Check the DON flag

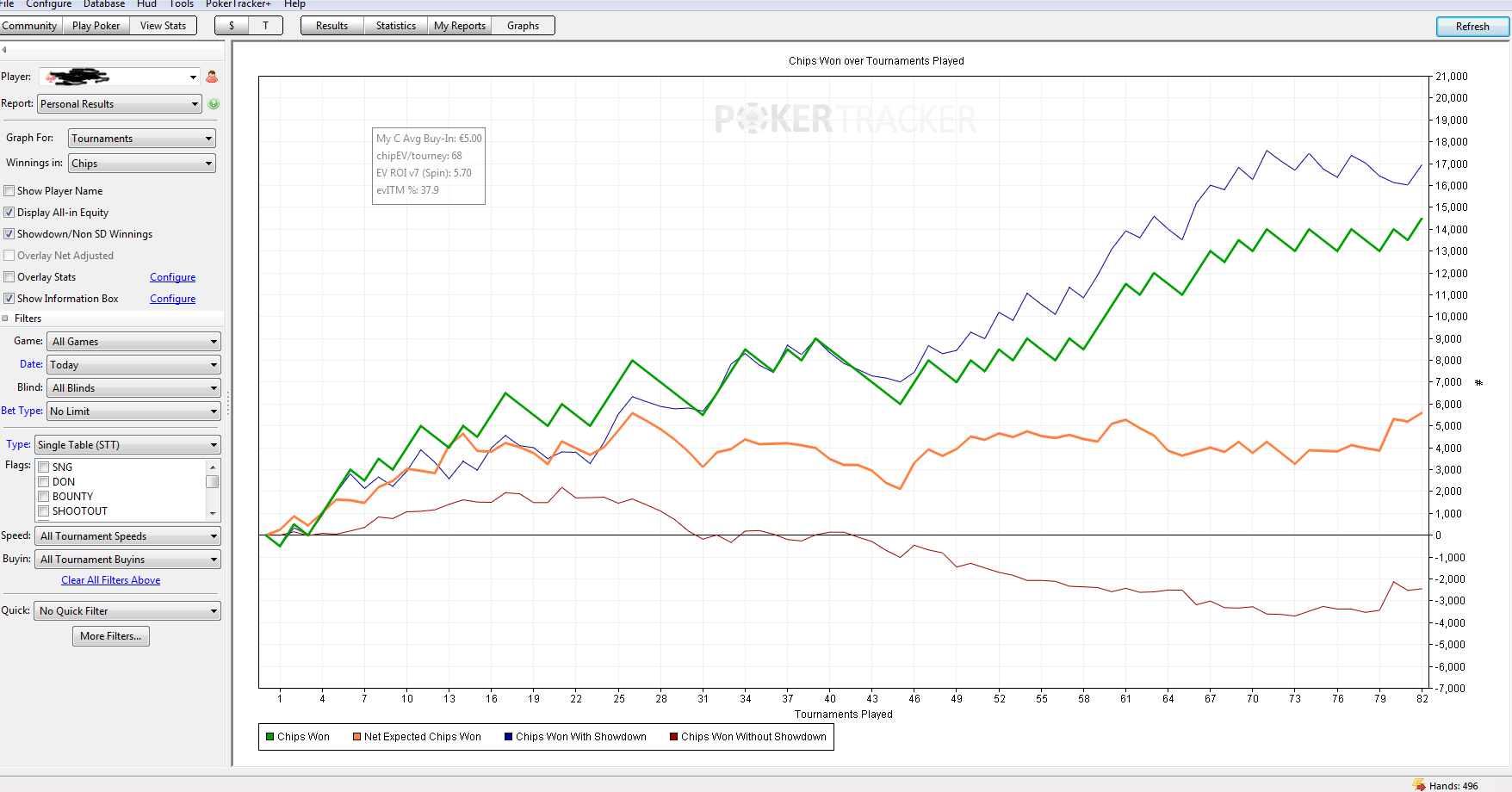pyautogui.click(x=43, y=482)
